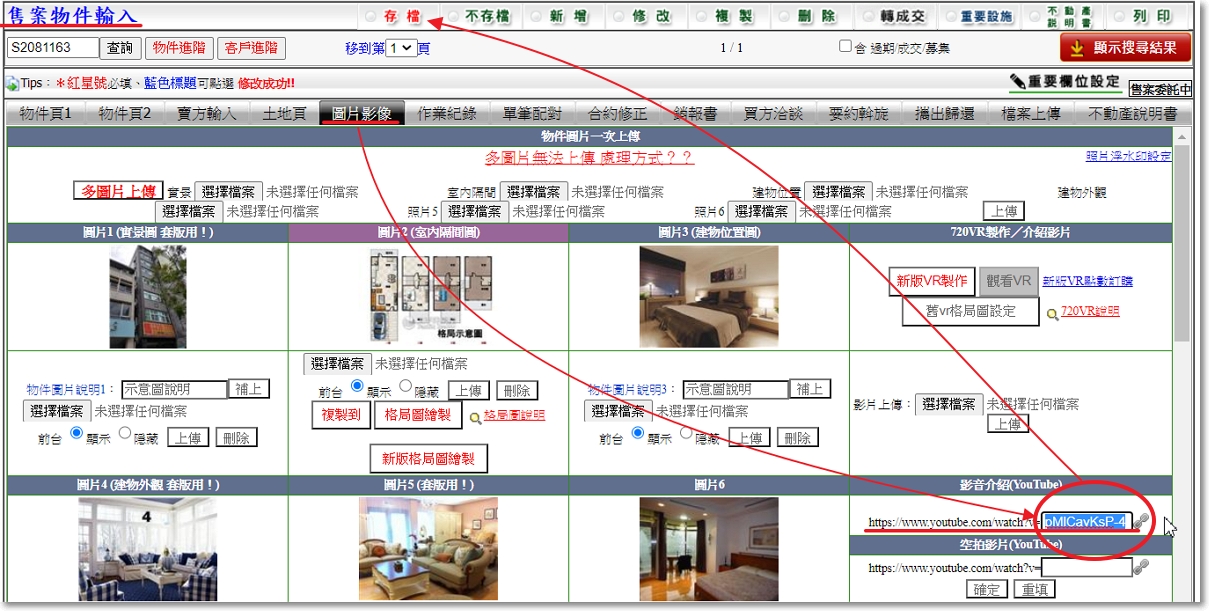Click the 物件圖片說明1 text input field
Viewport: 1209px width, 611px height.
(174, 389)
